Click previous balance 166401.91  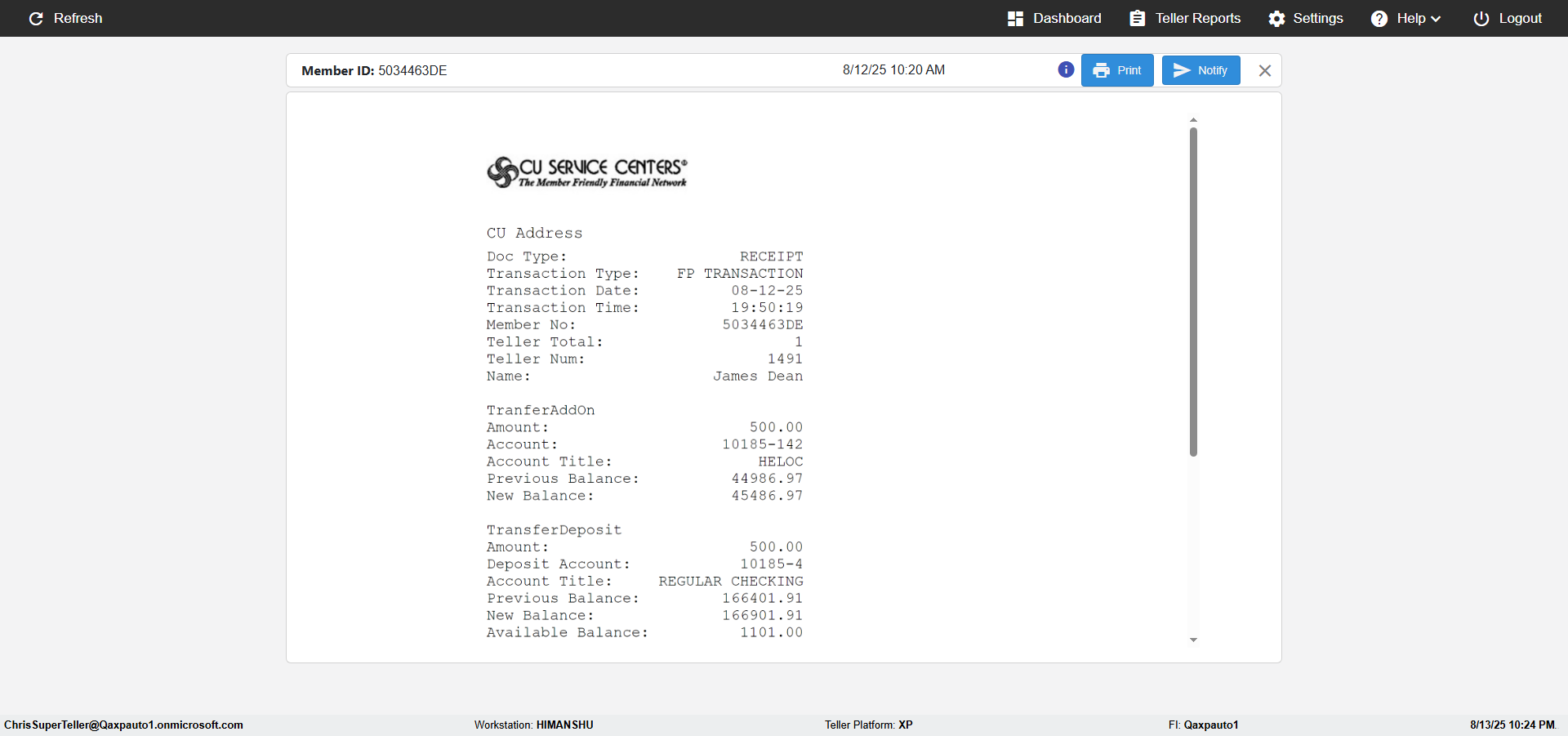(x=763, y=598)
